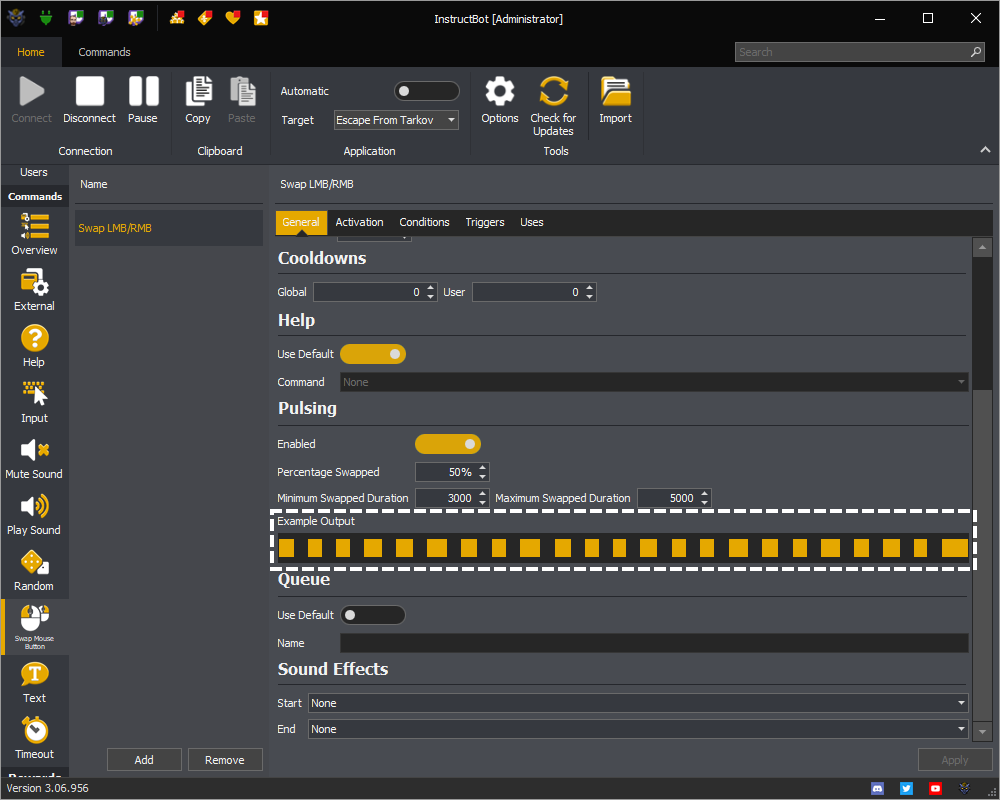This screenshot has height=800, width=1000.
Task: Toggle Help Use Default switch
Action: tap(373, 354)
